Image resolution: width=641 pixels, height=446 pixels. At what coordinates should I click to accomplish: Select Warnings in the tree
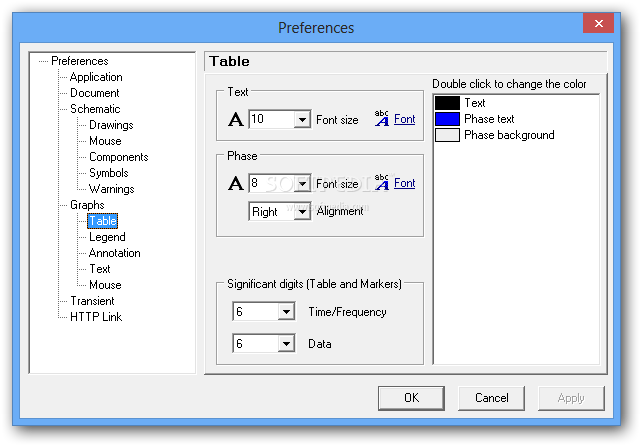click(112, 188)
